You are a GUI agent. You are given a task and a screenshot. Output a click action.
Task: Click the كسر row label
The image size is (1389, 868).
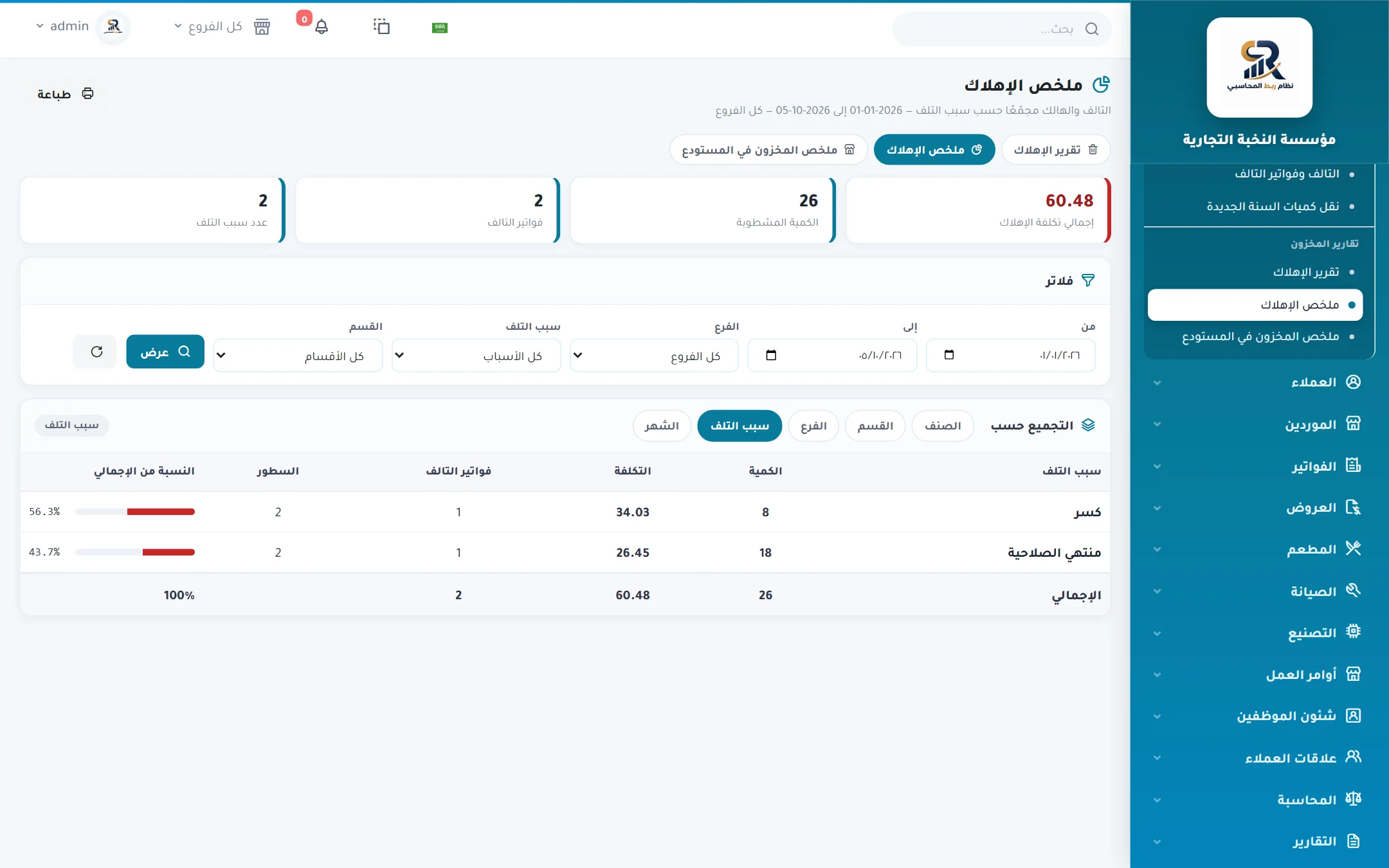click(1087, 512)
